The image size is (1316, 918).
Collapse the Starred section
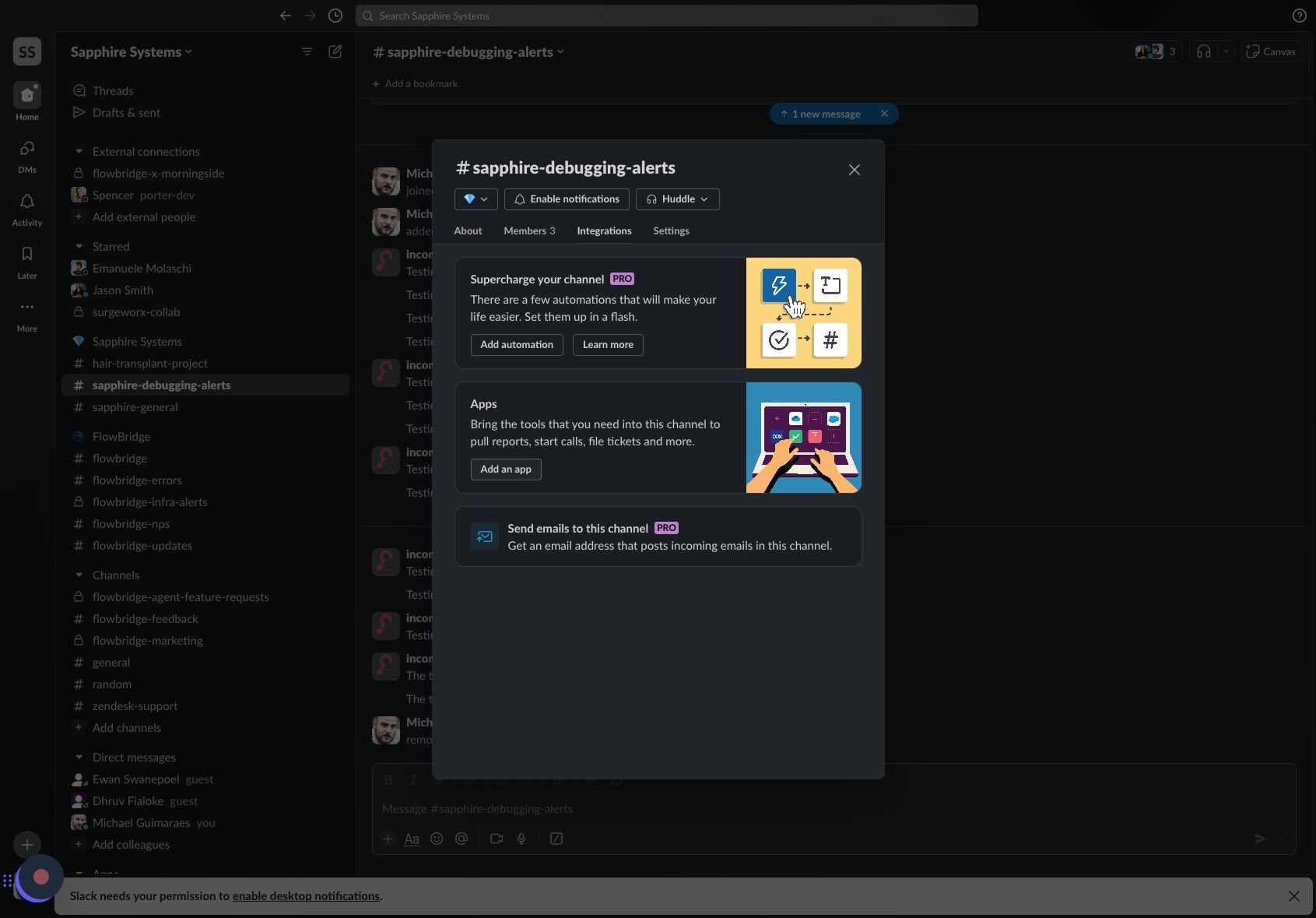79,247
